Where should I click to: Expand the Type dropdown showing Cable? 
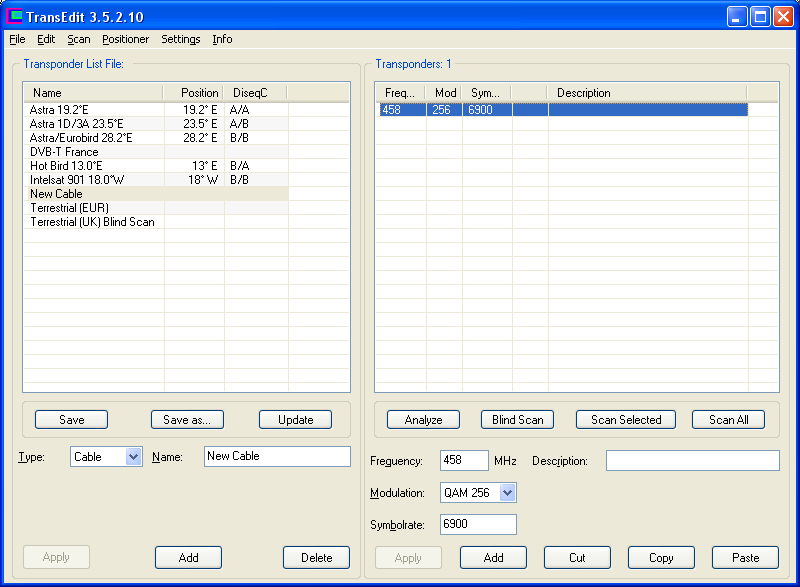134,456
